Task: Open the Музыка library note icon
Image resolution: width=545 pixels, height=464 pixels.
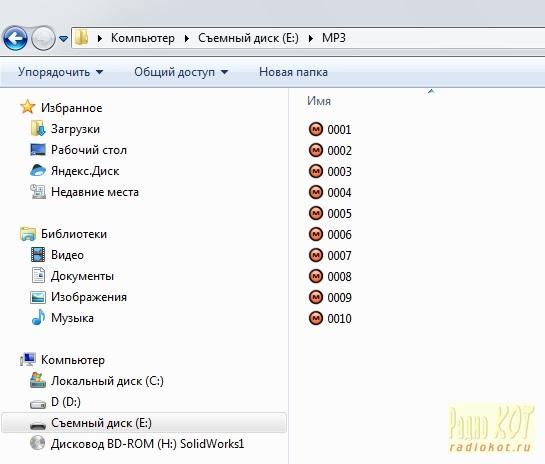Action: (38, 317)
